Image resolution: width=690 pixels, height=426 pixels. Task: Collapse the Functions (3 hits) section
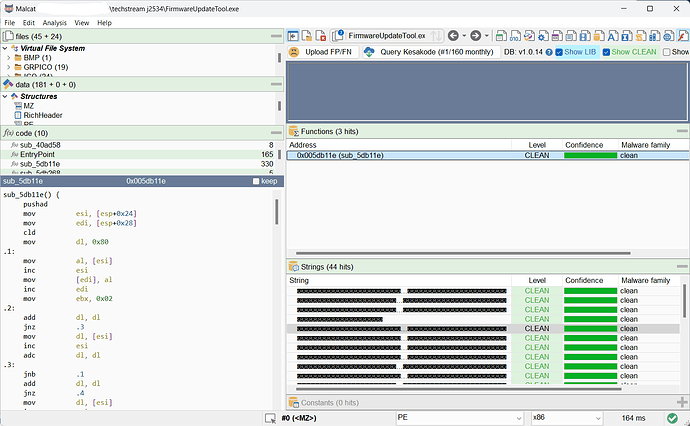point(682,131)
